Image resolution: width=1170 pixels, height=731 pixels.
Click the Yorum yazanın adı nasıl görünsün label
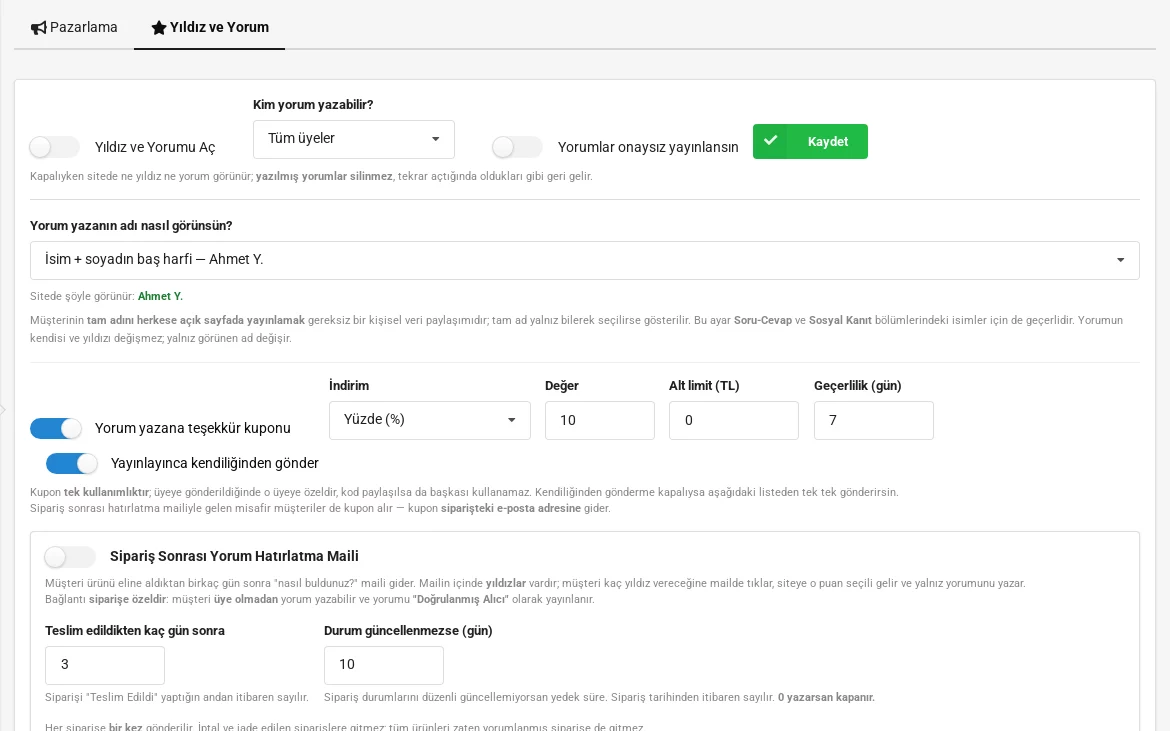(131, 226)
